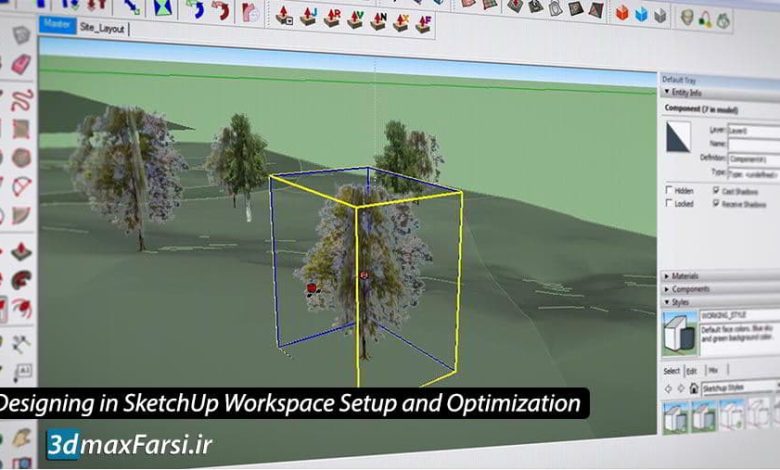Screen dimensions: 780x470
Task: Enable the Hidden checkbox in Entity Info
Action: 670,189
